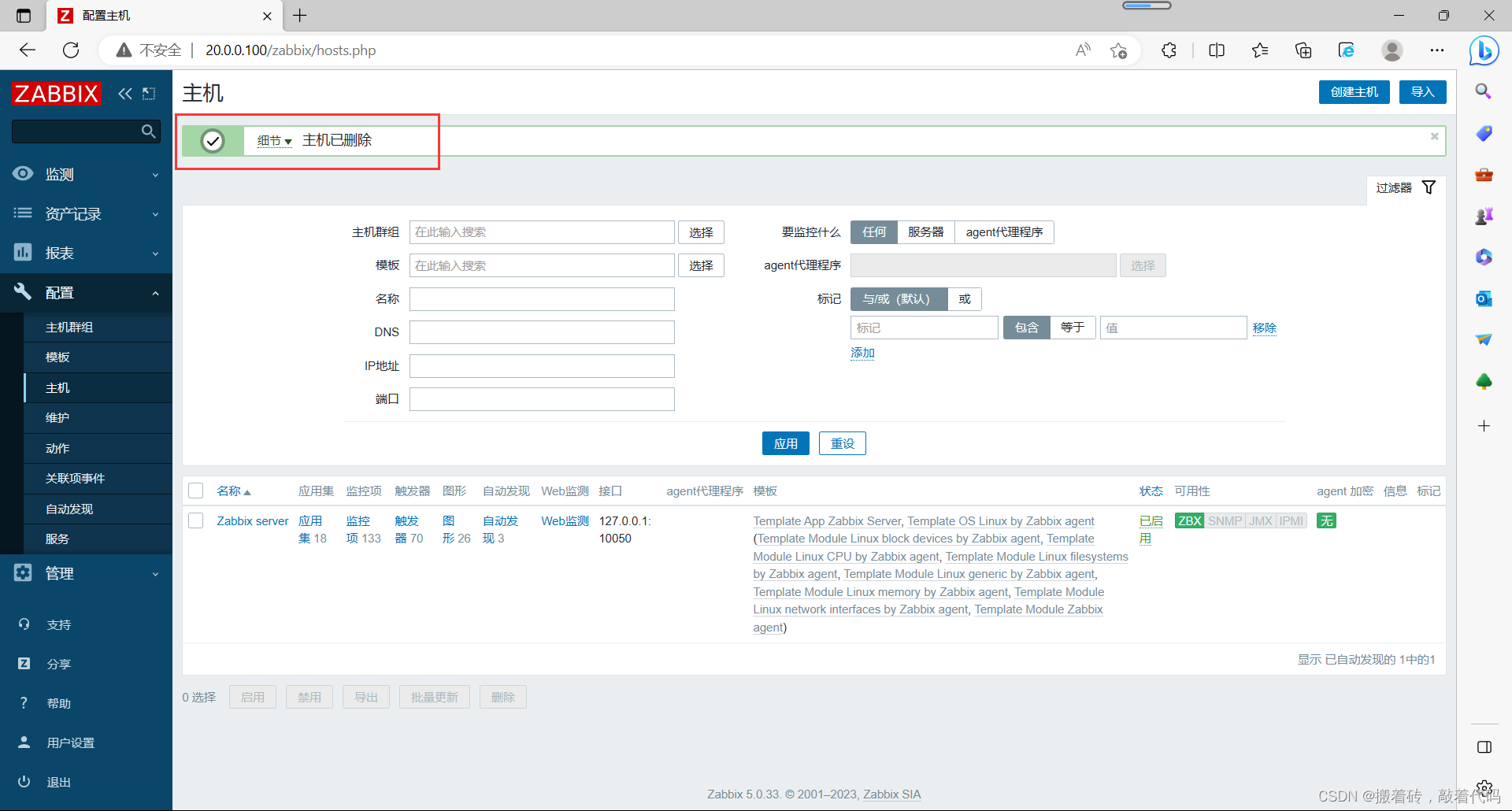Image resolution: width=1512 pixels, height=811 pixels.
Task: Toggle kiosk mode icon next to logo
Action: point(149,94)
